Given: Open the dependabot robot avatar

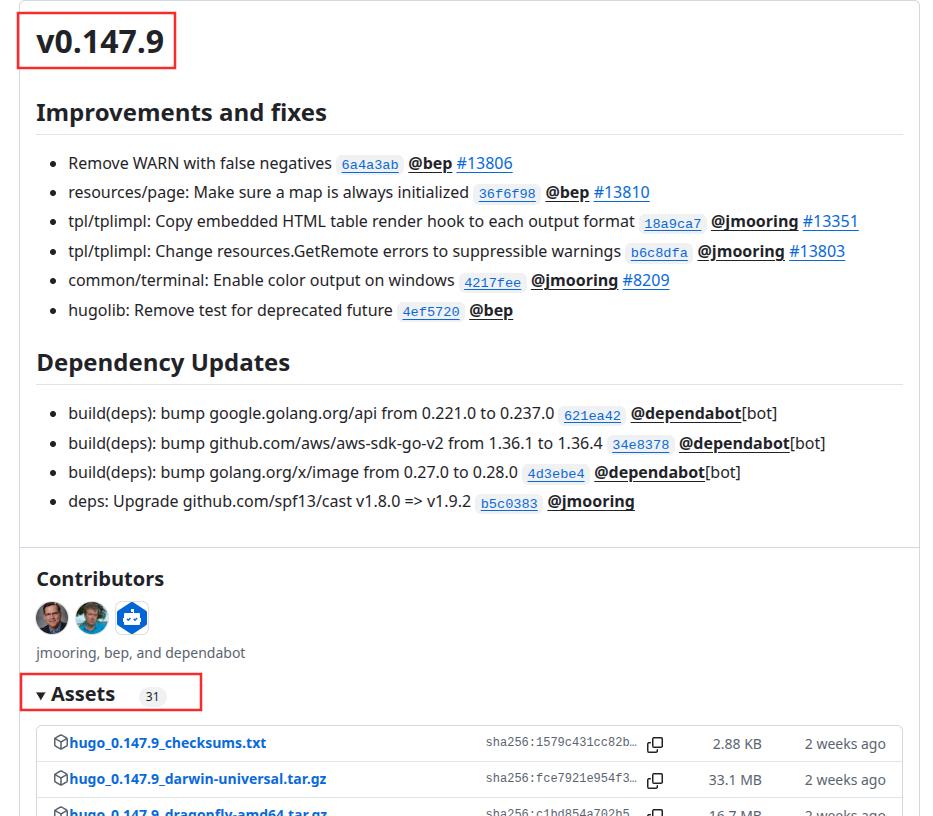Looking at the screenshot, I should pyautogui.click(x=132, y=618).
